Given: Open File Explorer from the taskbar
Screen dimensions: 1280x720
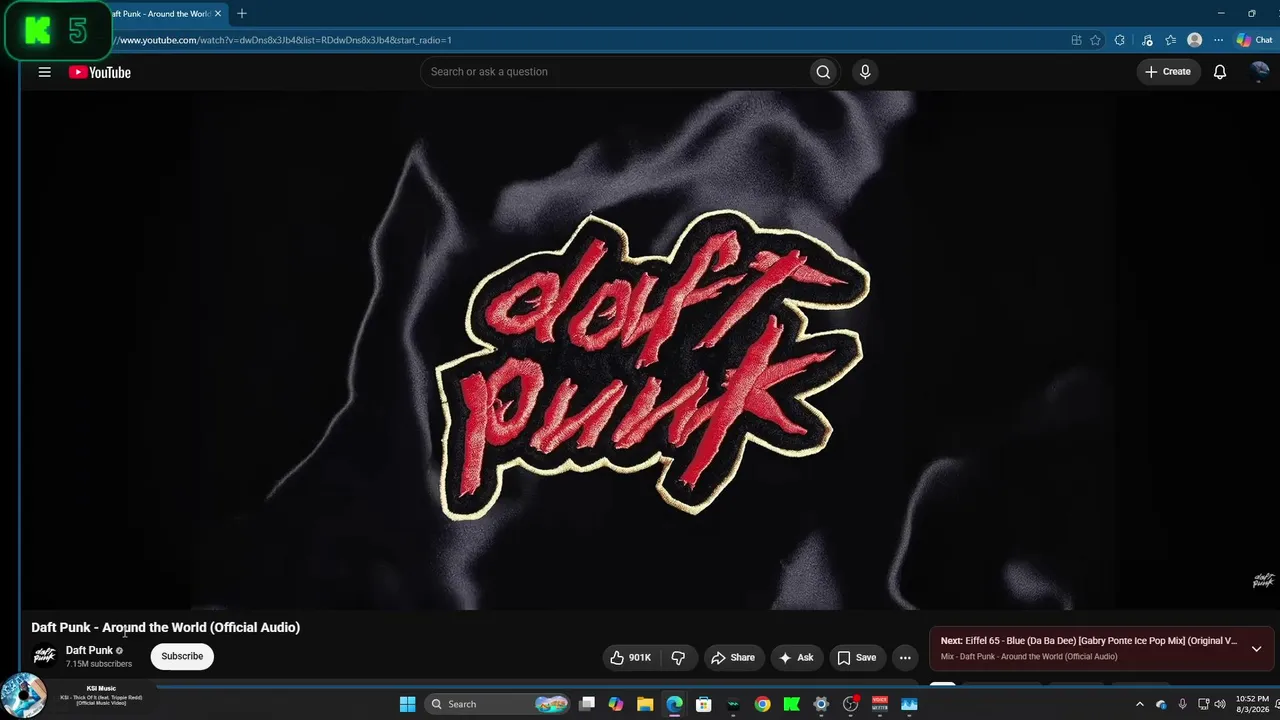Looking at the screenshot, I should coord(645,704).
